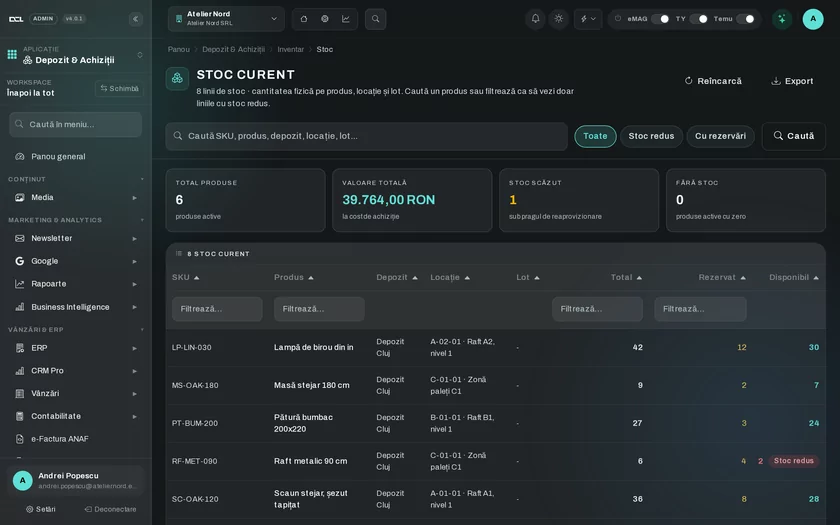Collapse the Conținut section header
Screen dimensions: 840x525
75,179
